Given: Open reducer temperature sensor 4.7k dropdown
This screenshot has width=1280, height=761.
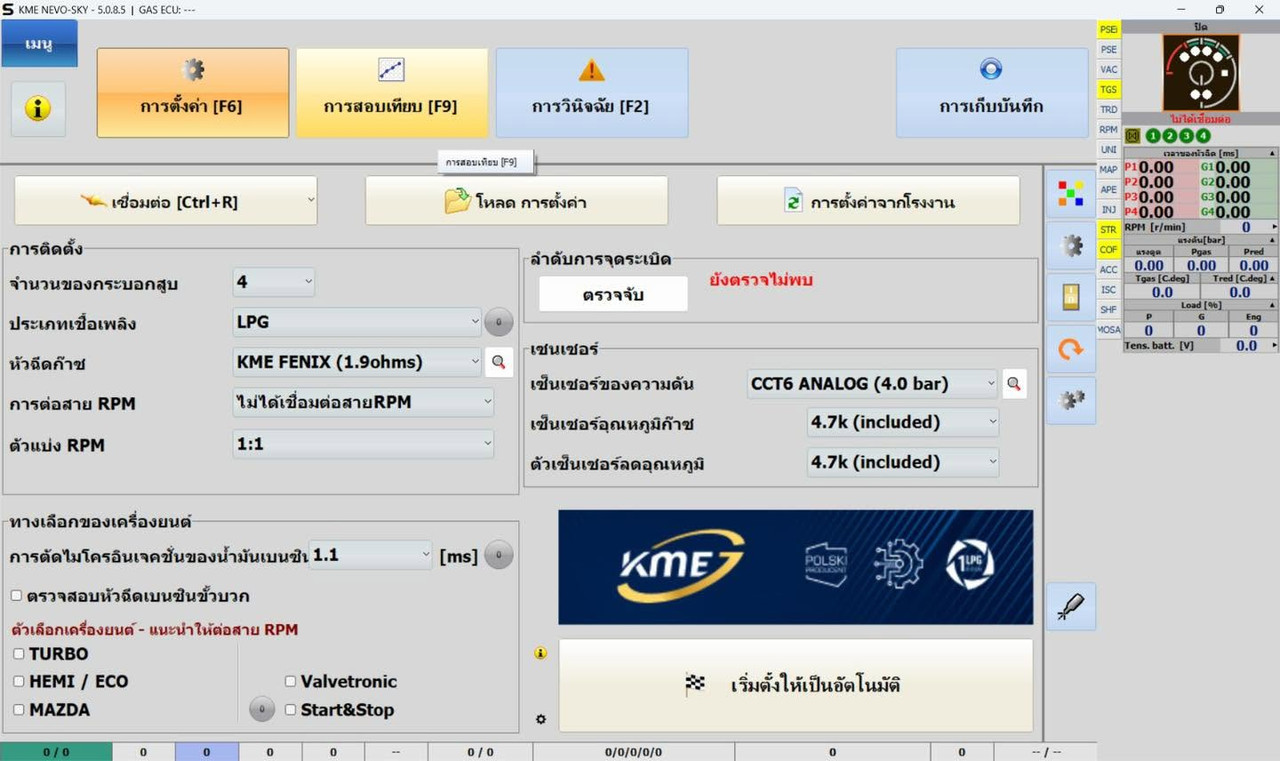Looking at the screenshot, I should click(x=903, y=462).
